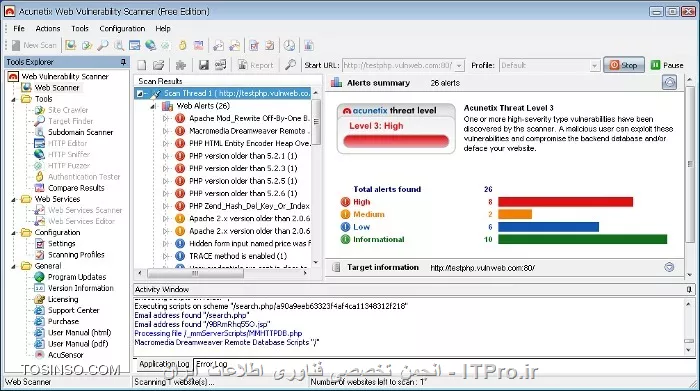The image size is (700, 391).
Task: Open User Manual (html)
Action: click(79, 333)
